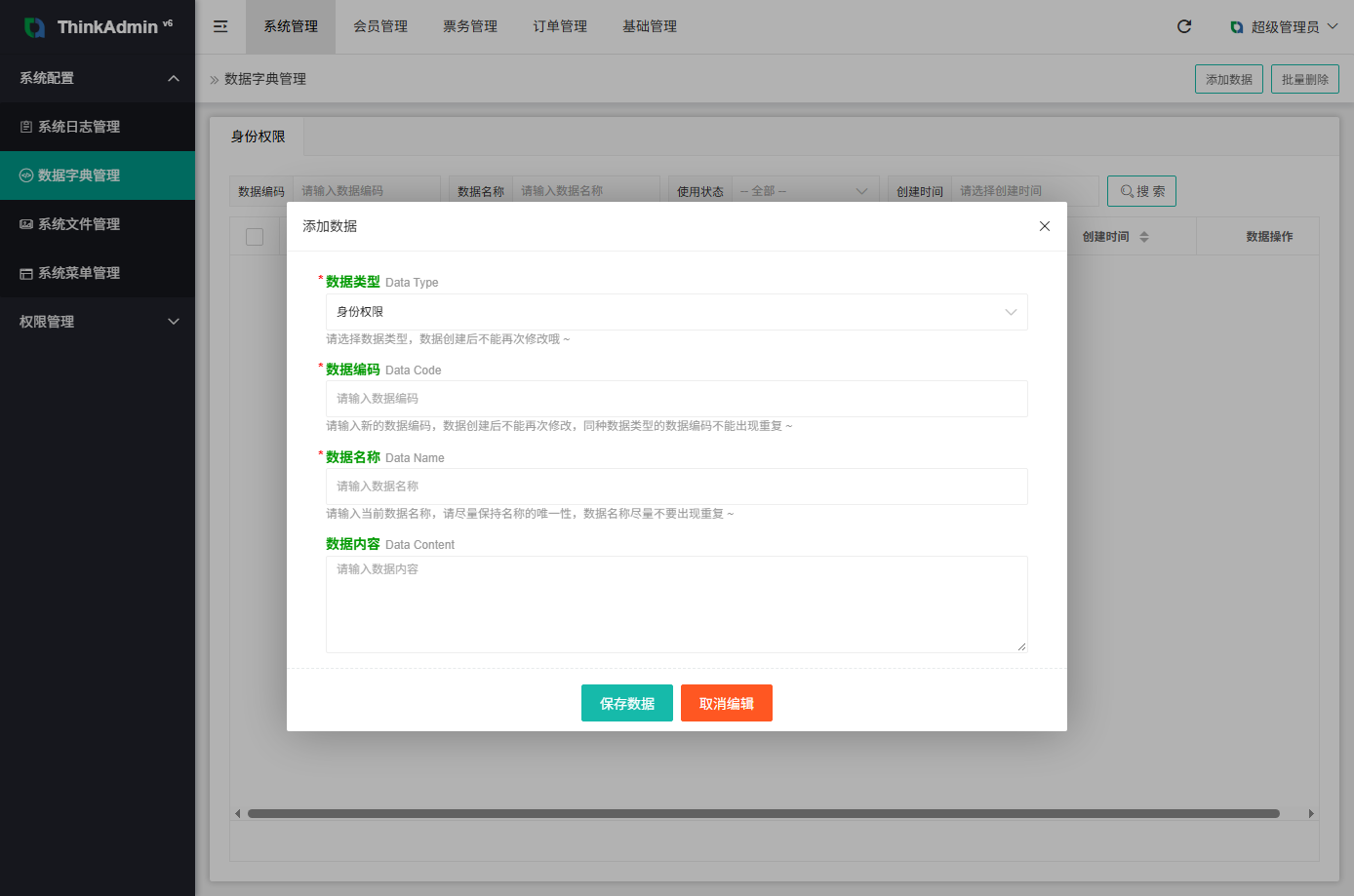Switch to the 会员管理 top menu

click(x=380, y=26)
